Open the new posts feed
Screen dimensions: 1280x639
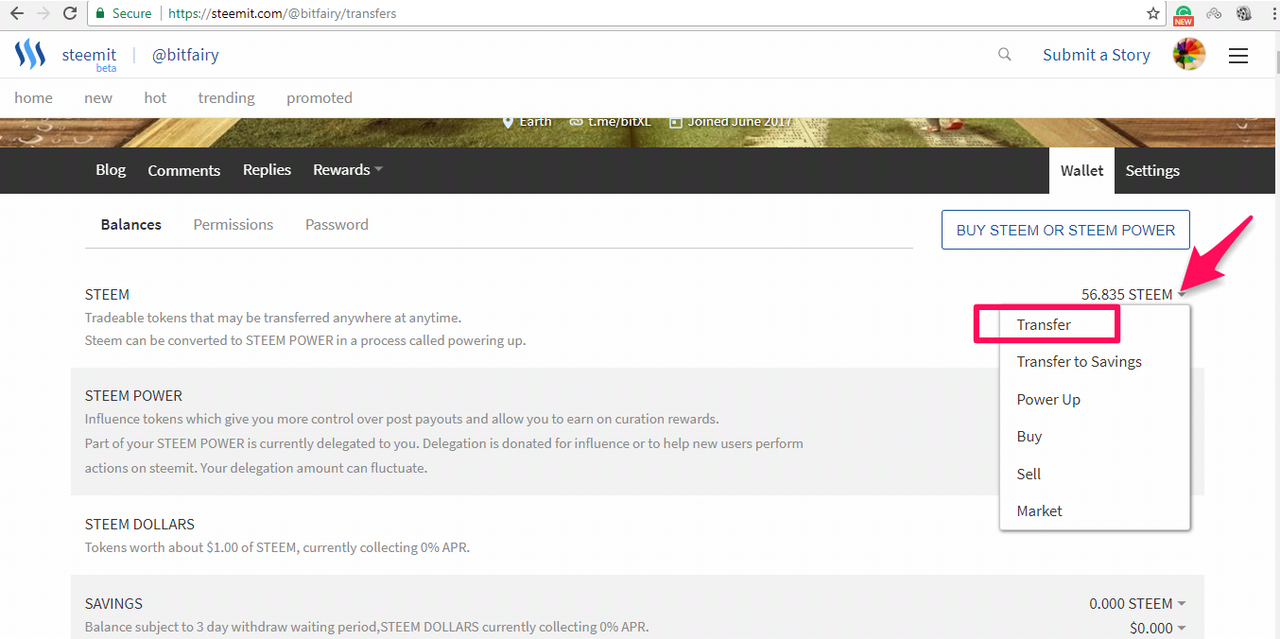click(98, 98)
